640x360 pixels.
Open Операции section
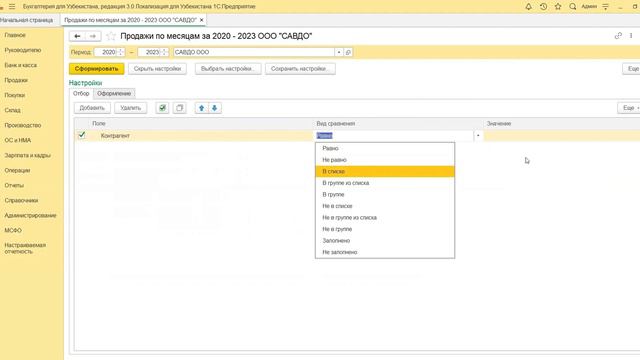(x=17, y=170)
